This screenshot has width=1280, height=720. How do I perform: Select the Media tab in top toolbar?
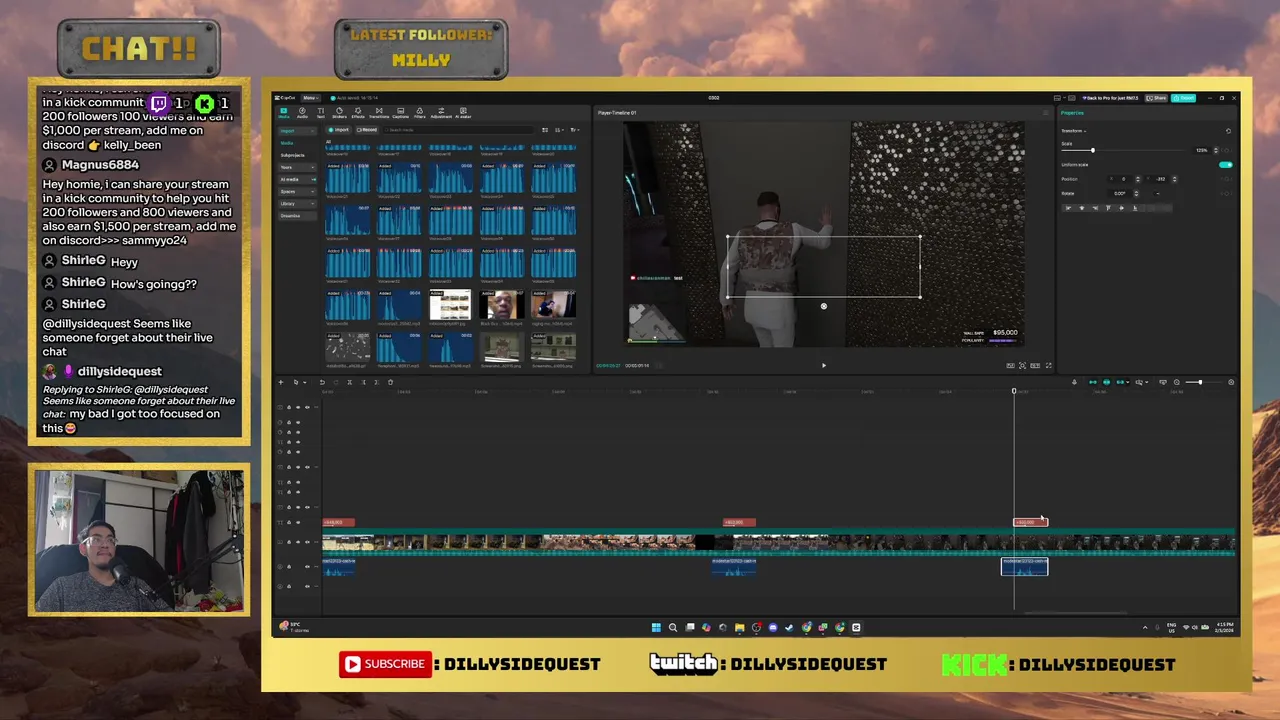[x=284, y=113]
